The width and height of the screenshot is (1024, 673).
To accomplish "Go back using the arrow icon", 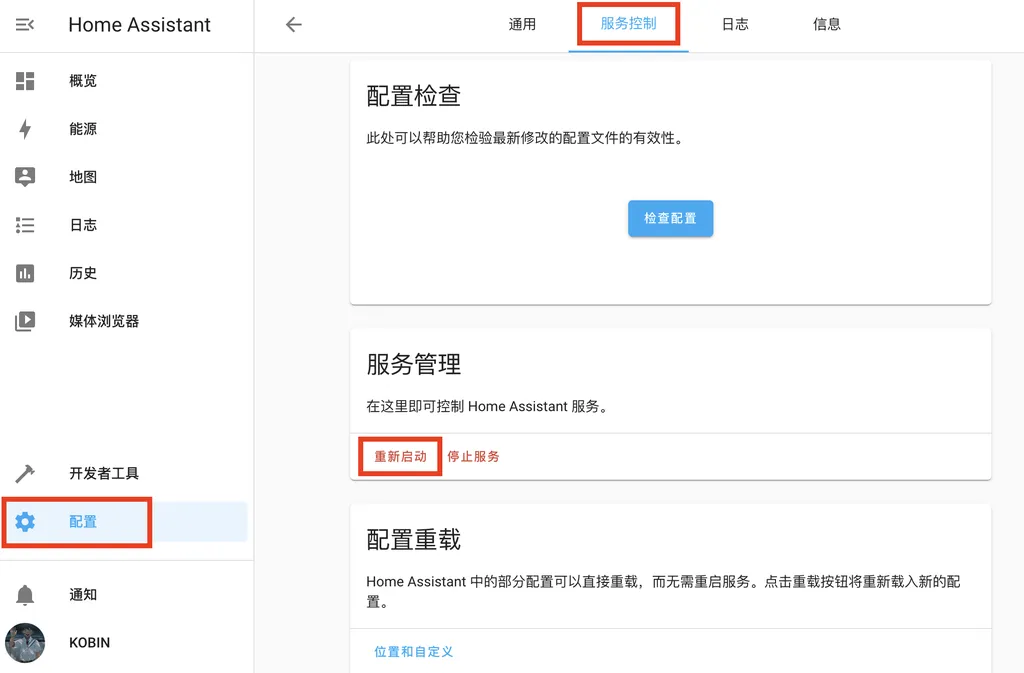I will (x=292, y=24).
